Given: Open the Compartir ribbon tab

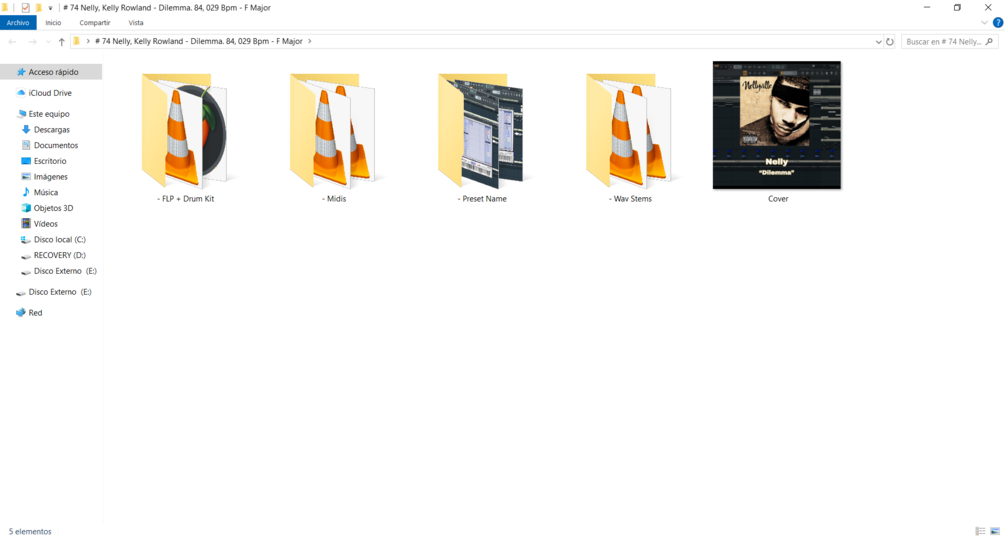Looking at the screenshot, I should (x=95, y=22).
